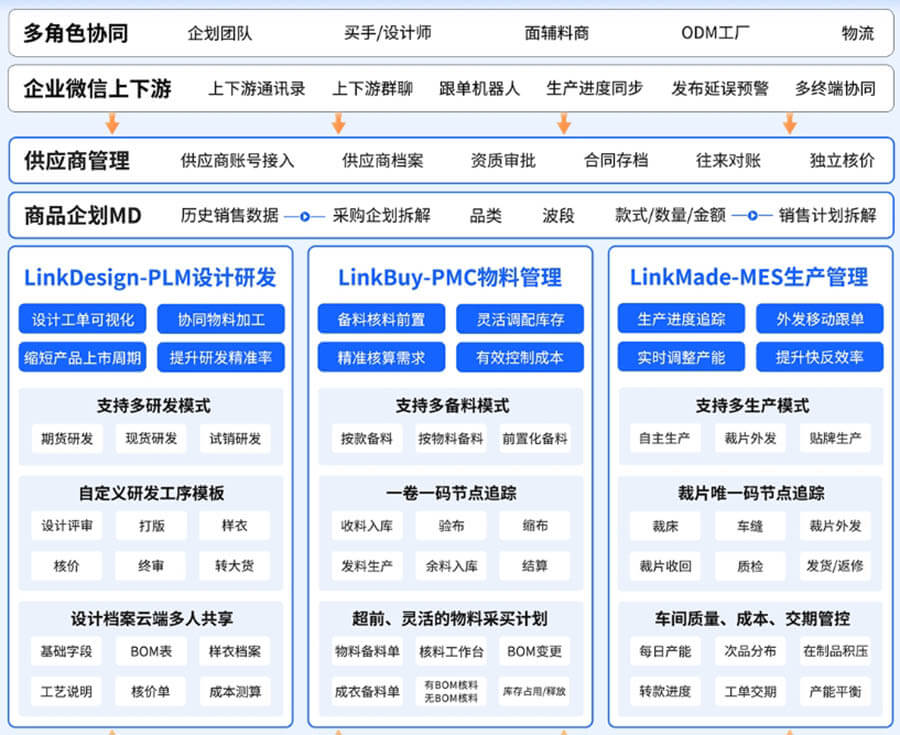Click 外发移动跟单 button

click(820, 318)
